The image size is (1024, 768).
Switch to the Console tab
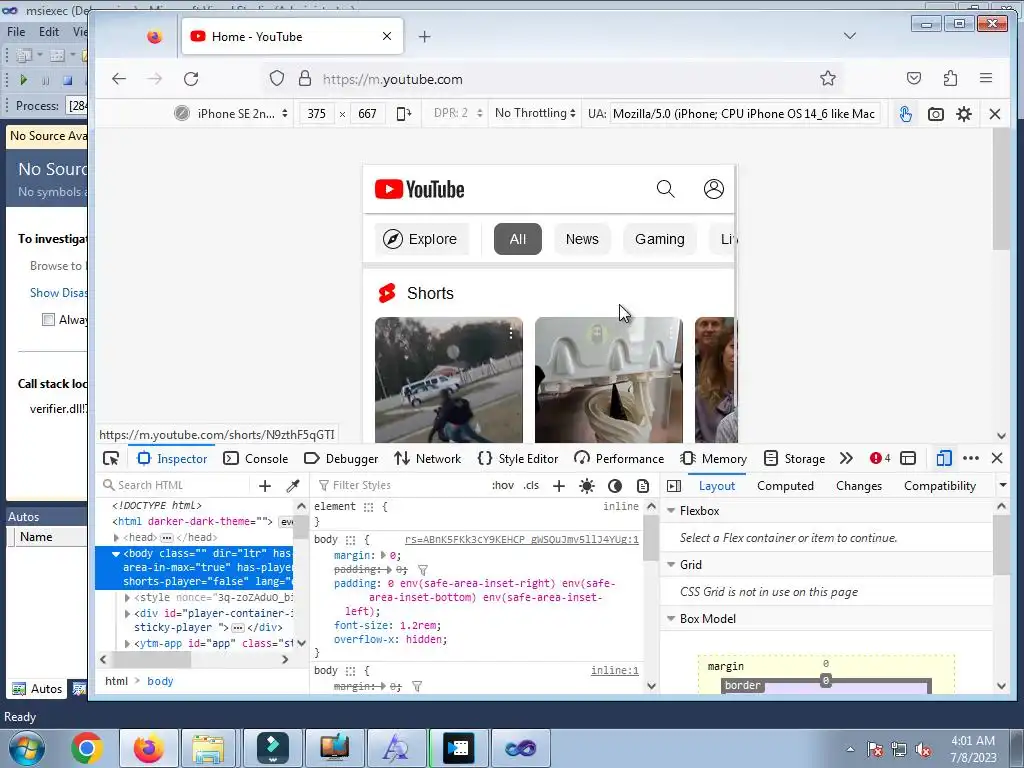[x=255, y=458]
